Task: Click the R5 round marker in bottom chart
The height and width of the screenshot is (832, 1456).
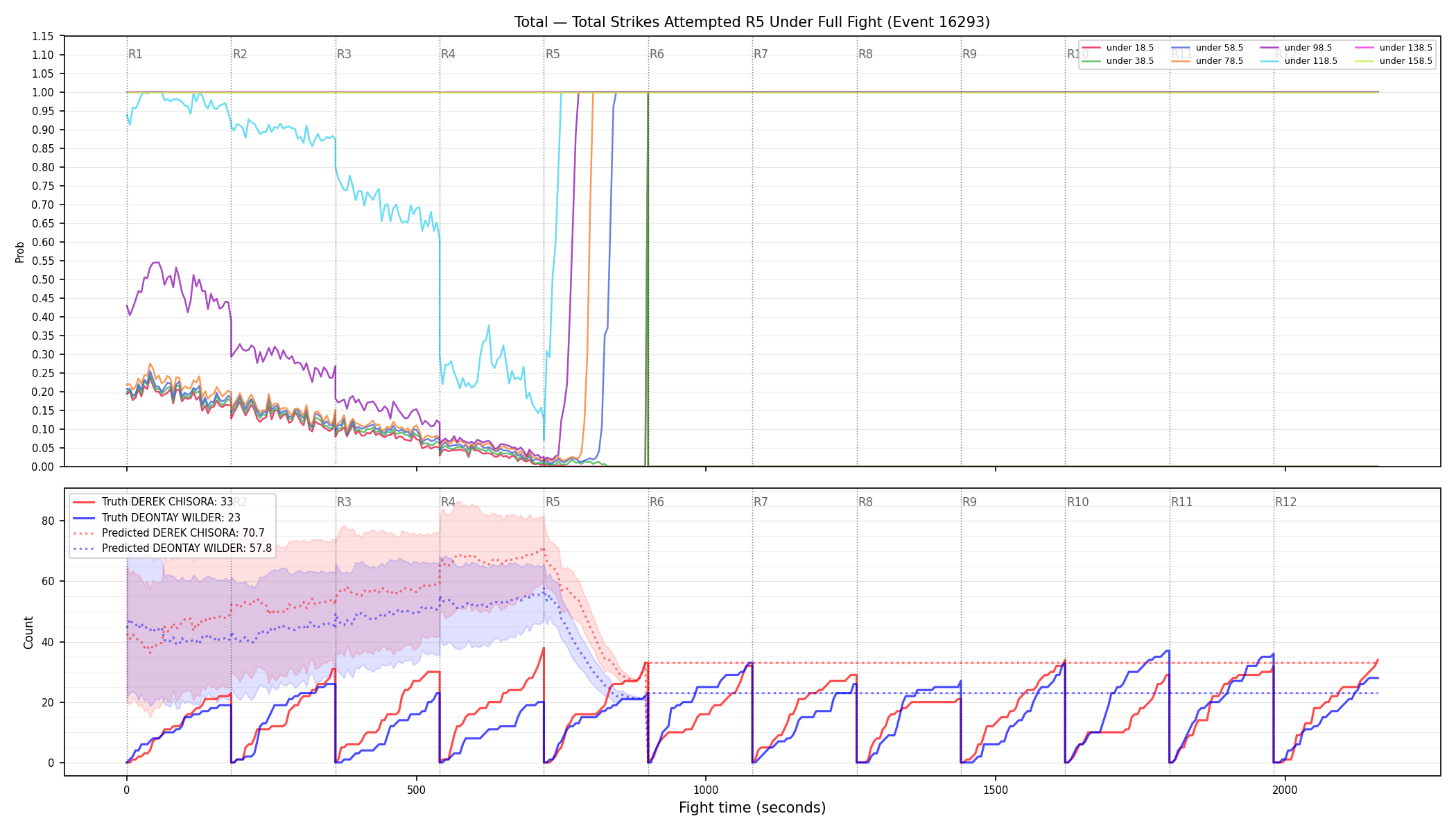Action: coord(553,502)
